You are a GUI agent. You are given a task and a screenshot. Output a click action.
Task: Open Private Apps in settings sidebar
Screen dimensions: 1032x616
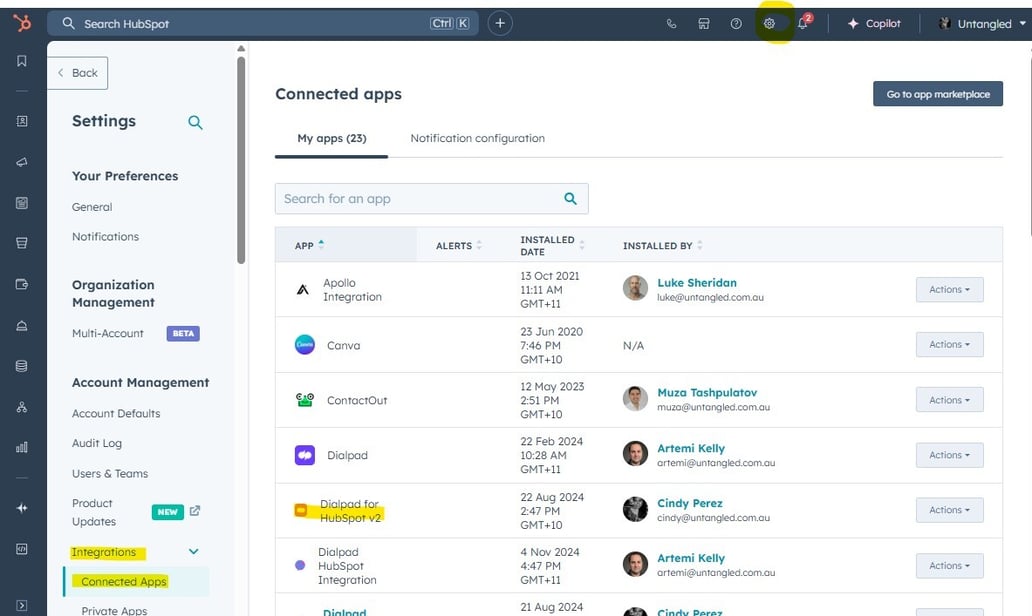click(x=114, y=610)
